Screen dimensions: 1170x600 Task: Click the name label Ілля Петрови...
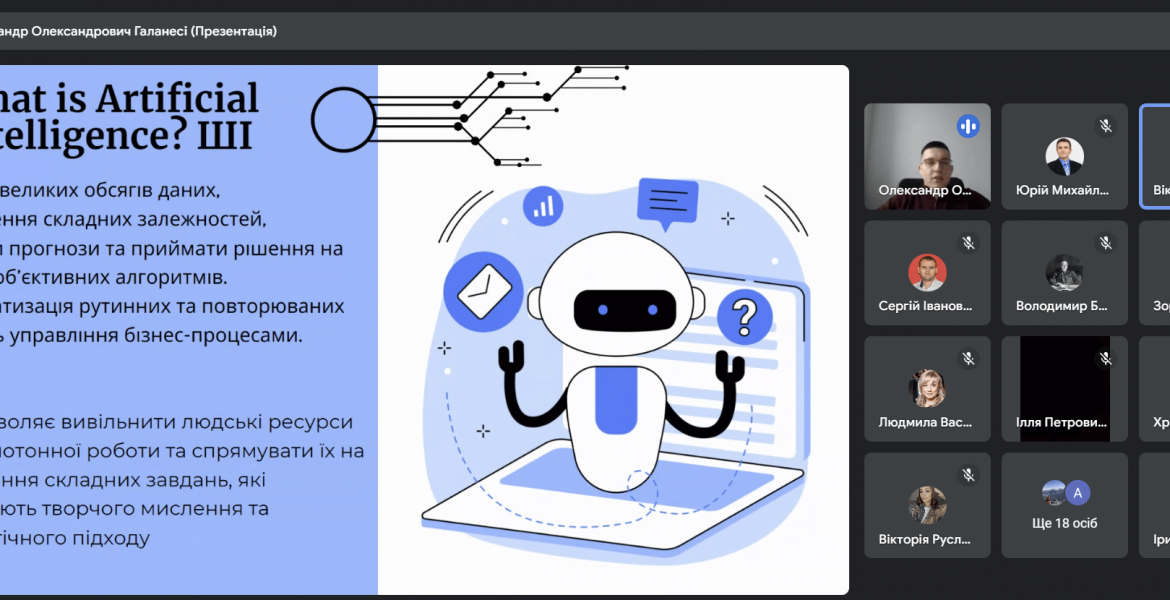click(x=1061, y=422)
